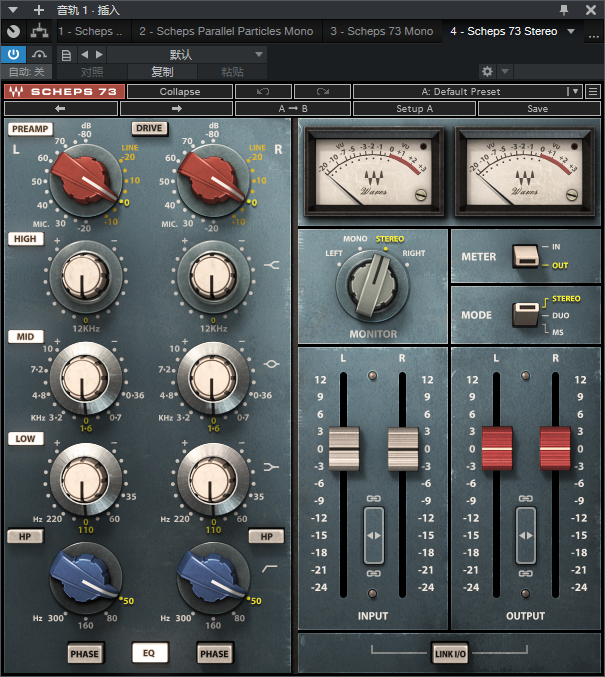Copy setup A to B

point(293,108)
